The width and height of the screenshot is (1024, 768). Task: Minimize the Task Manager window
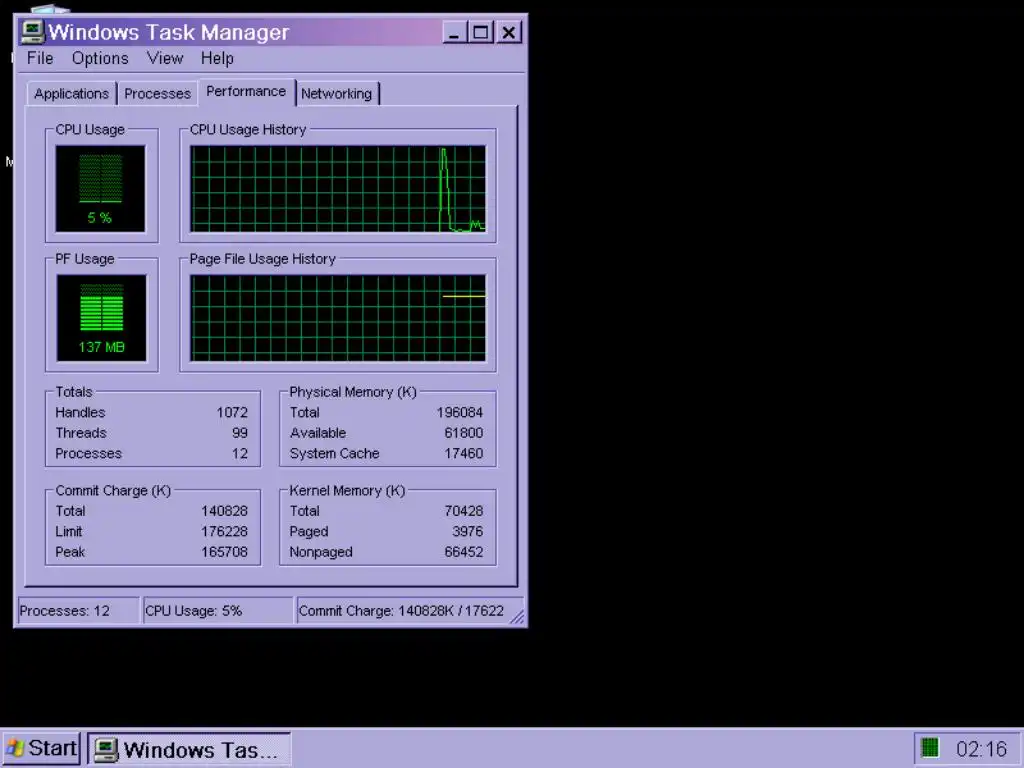tap(455, 32)
